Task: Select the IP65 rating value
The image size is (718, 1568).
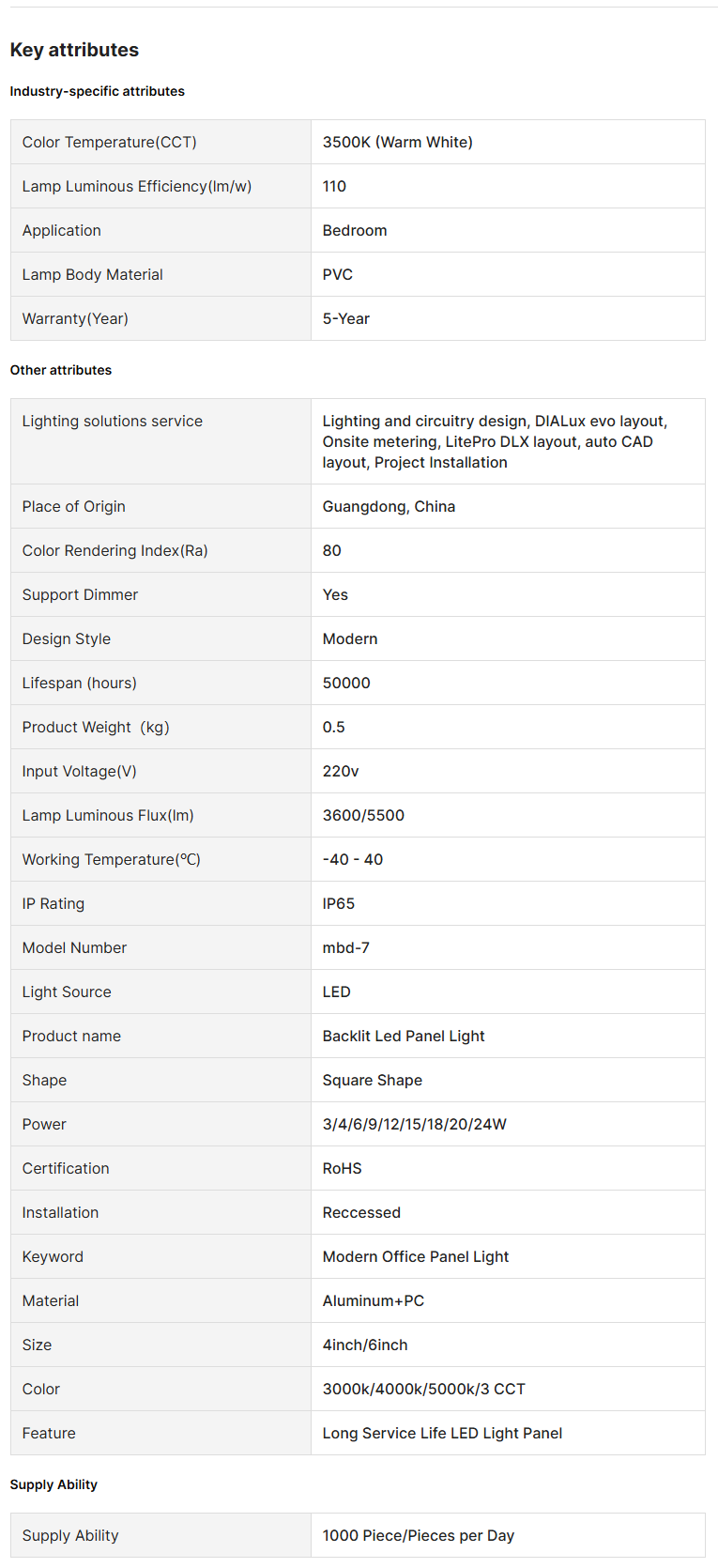Action: 338,903
